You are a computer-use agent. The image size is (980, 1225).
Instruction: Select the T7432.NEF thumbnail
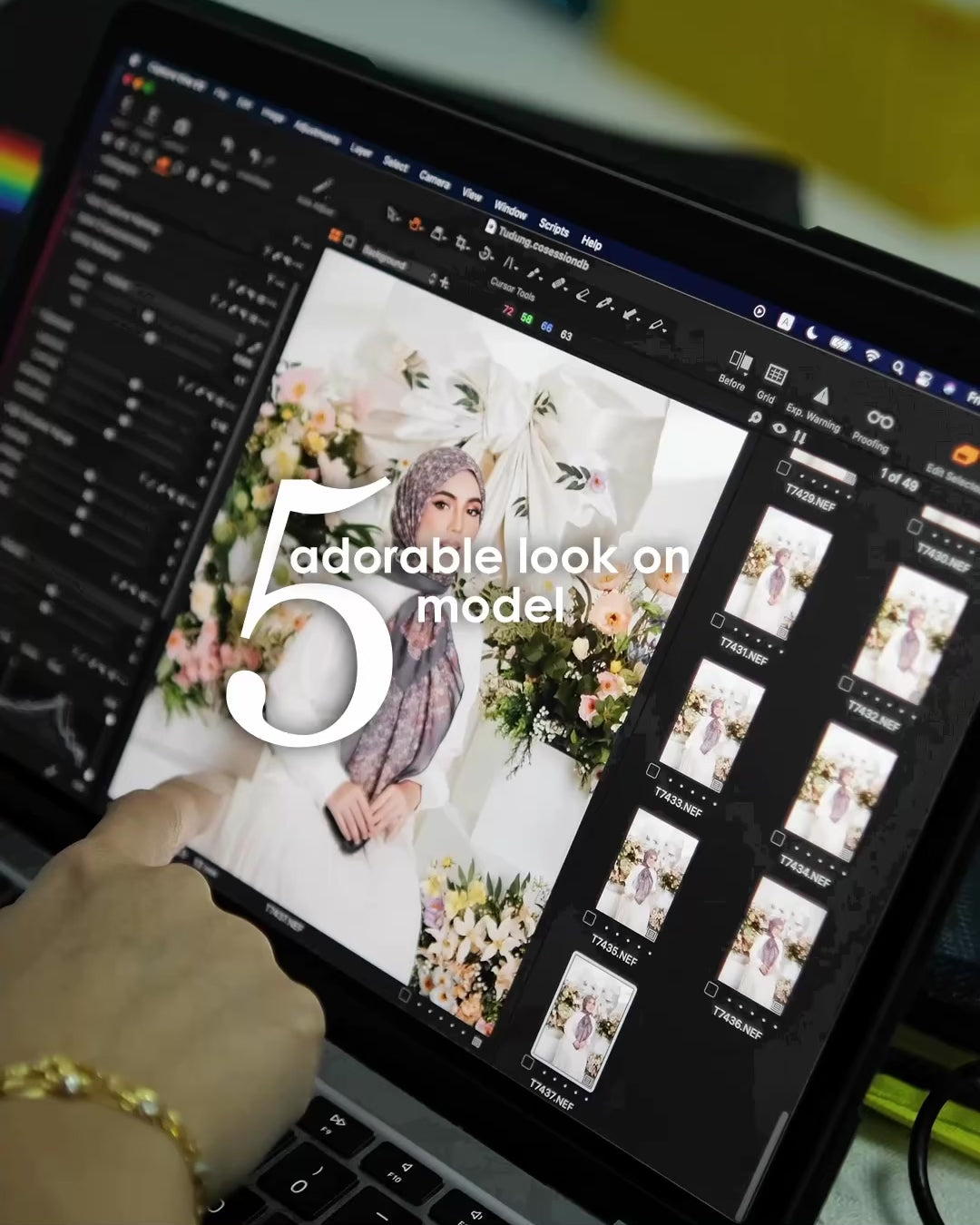point(911,634)
